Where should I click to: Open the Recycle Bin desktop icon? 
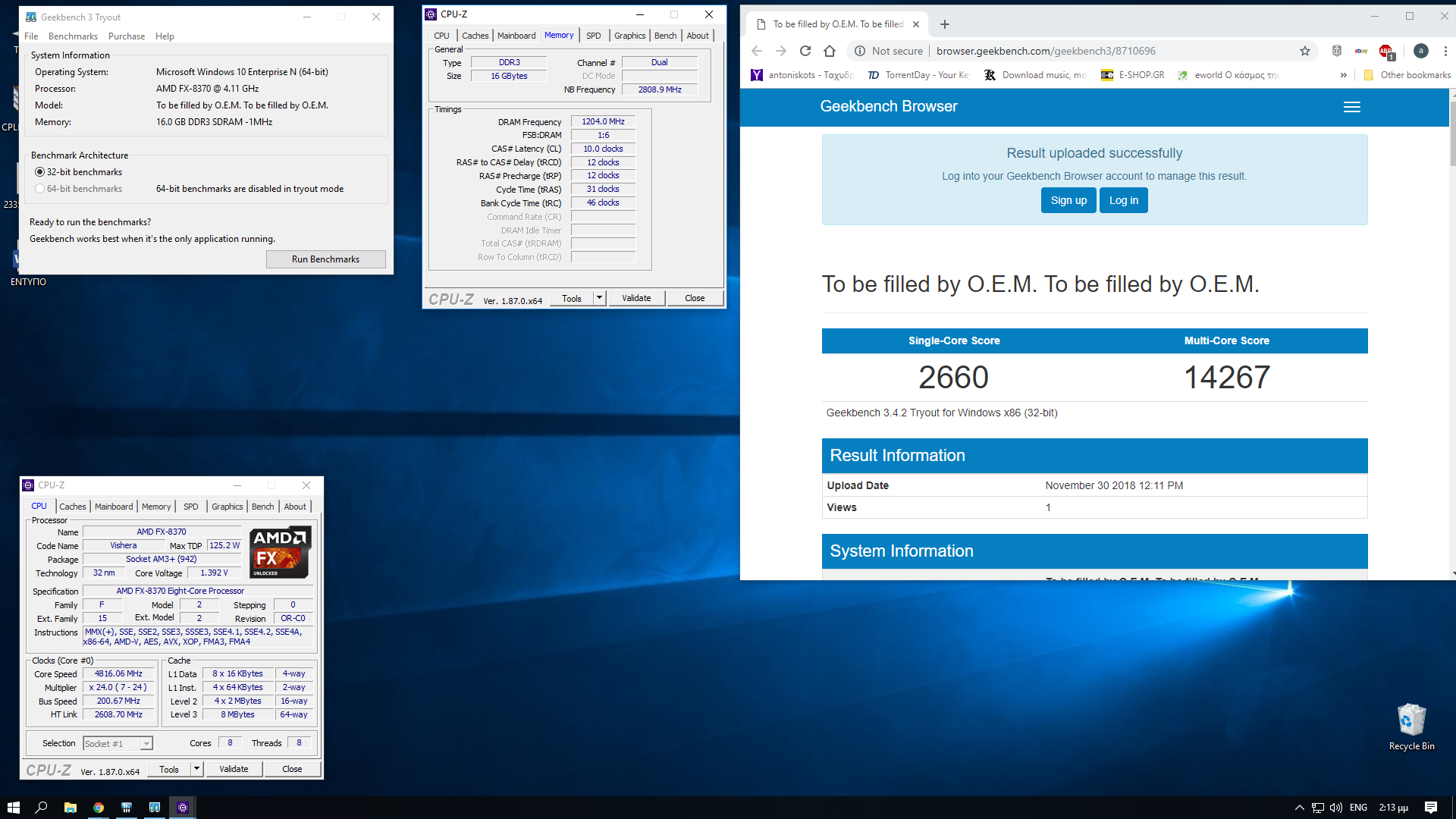(1411, 726)
